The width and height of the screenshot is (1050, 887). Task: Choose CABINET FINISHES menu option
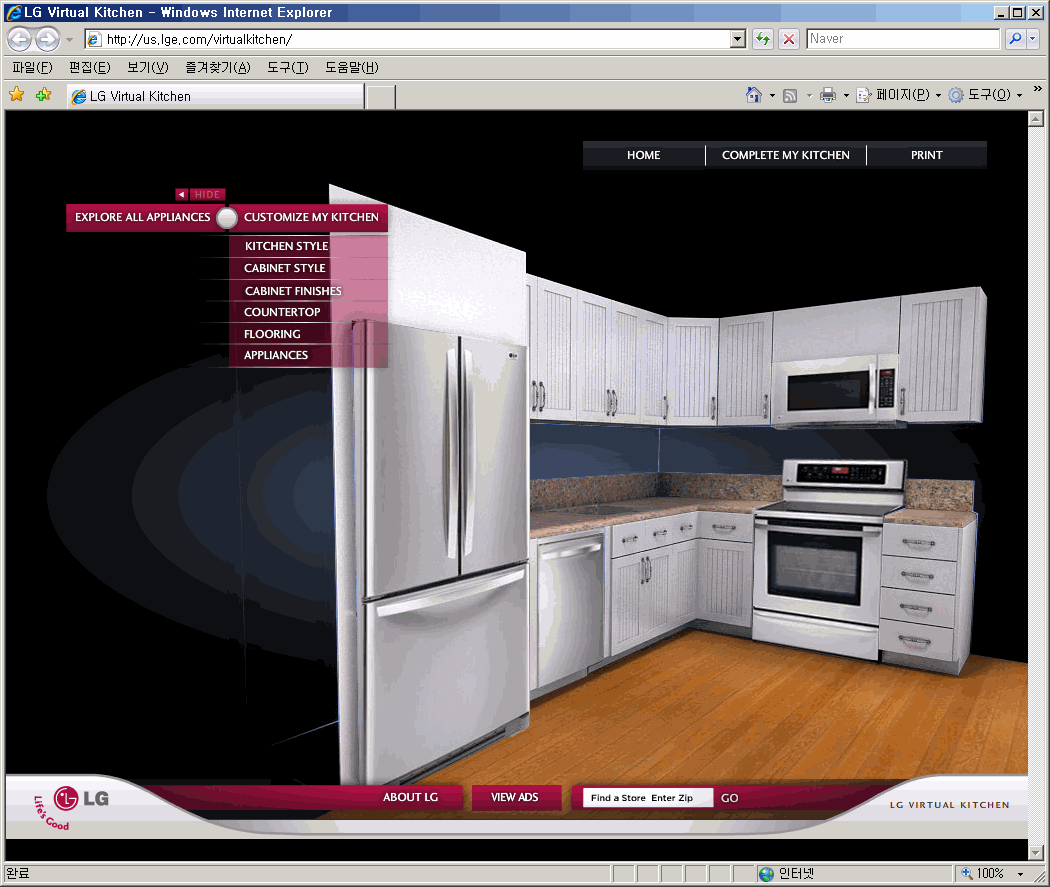click(293, 291)
